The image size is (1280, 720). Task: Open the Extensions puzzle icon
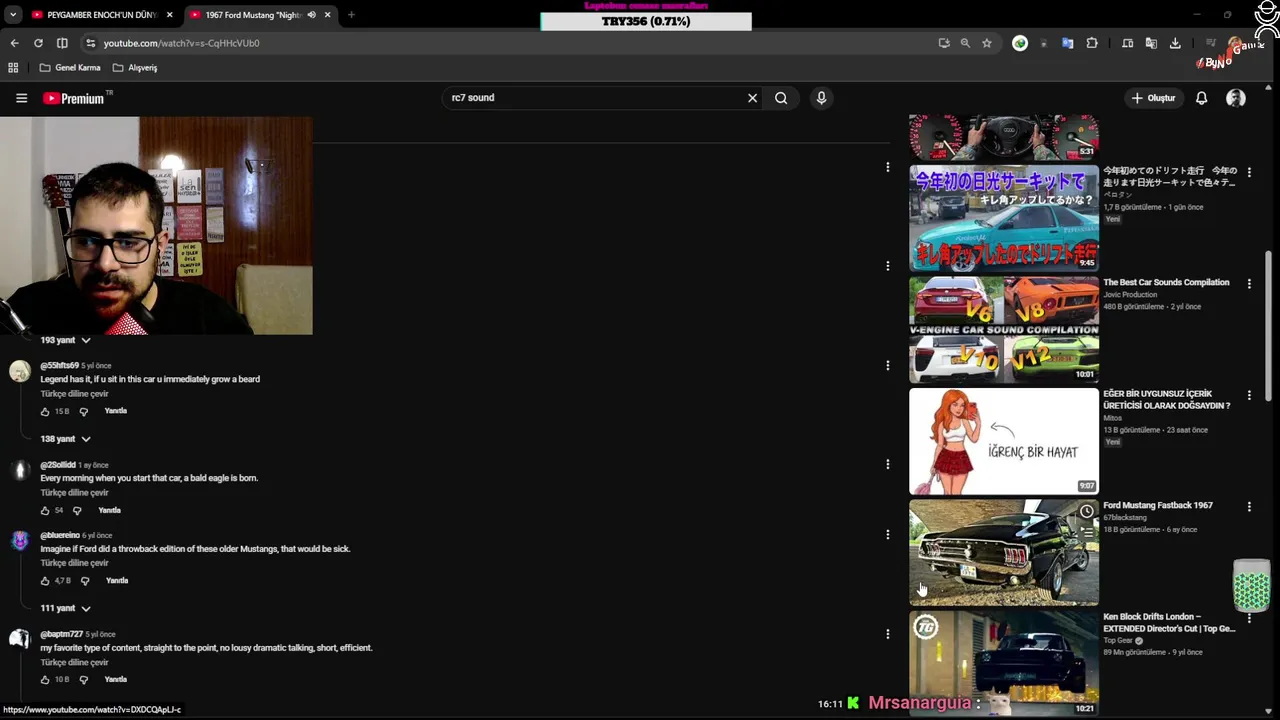[x=1092, y=43]
